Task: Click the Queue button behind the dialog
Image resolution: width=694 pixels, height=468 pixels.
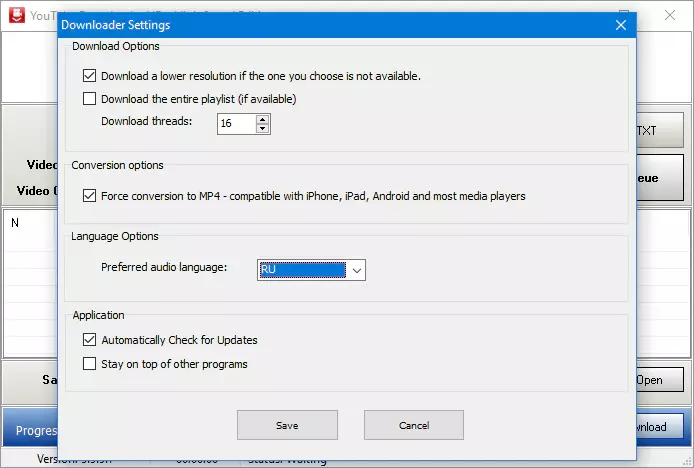Action: [x=659, y=177]
